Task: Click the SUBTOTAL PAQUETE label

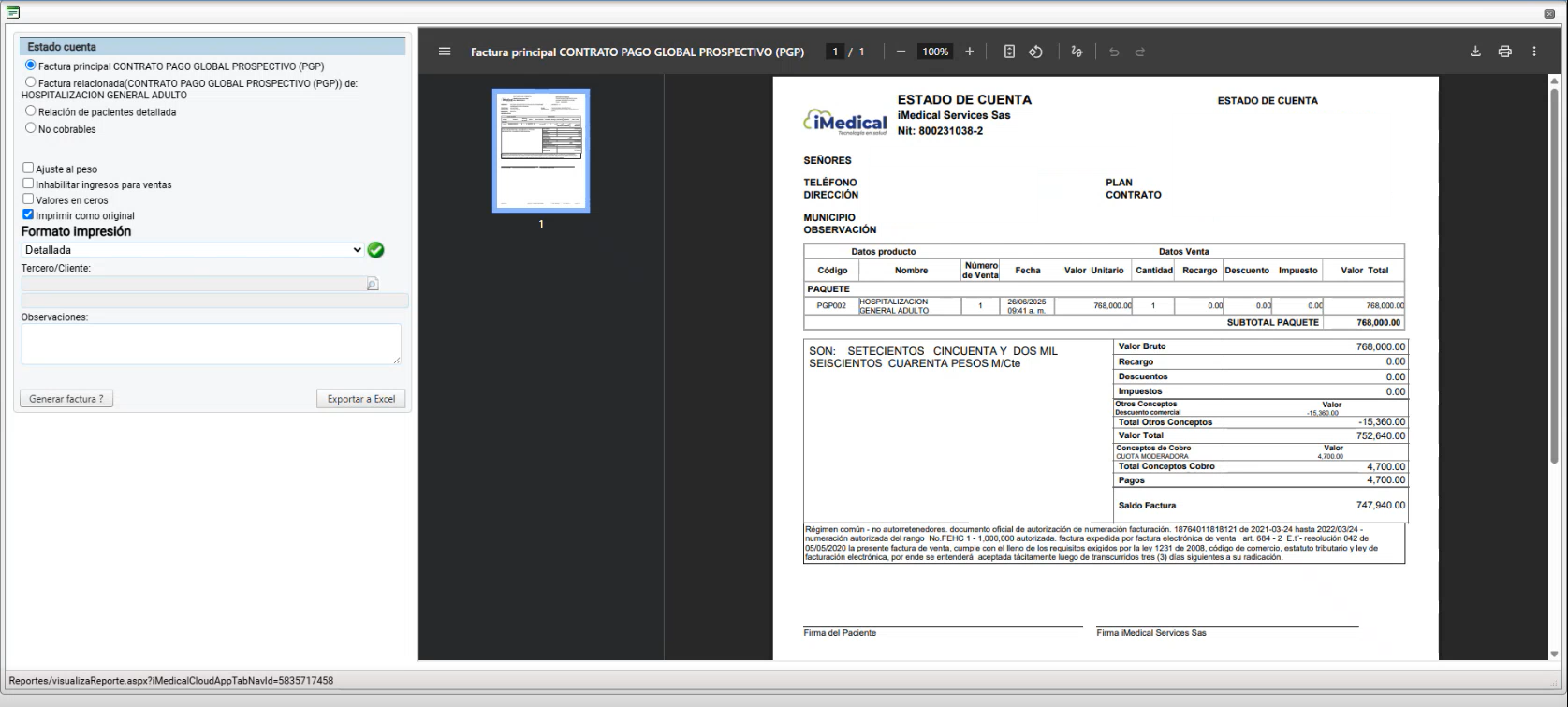Action: pyautogui.click(x=1272, y=322)
